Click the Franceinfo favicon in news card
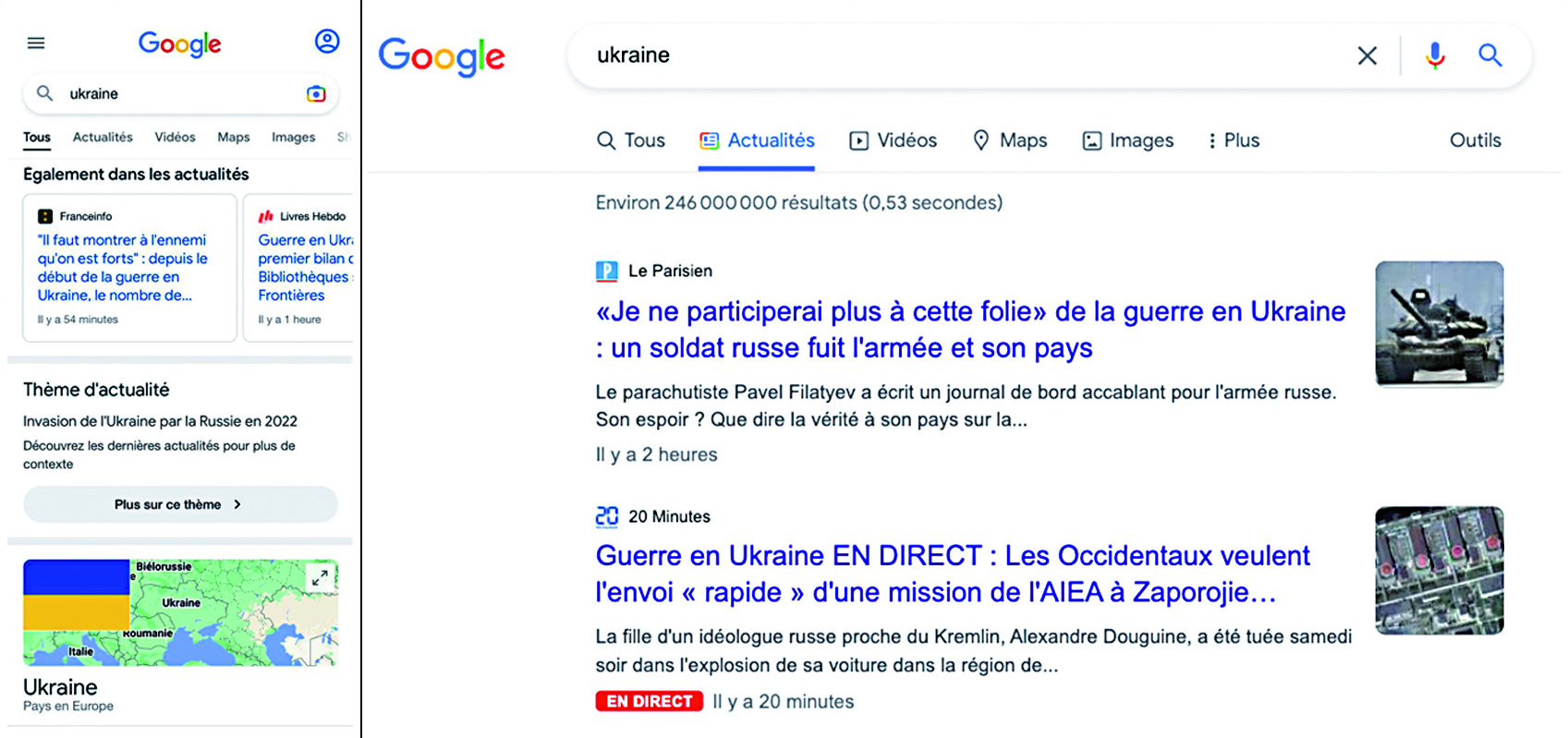 44,216
